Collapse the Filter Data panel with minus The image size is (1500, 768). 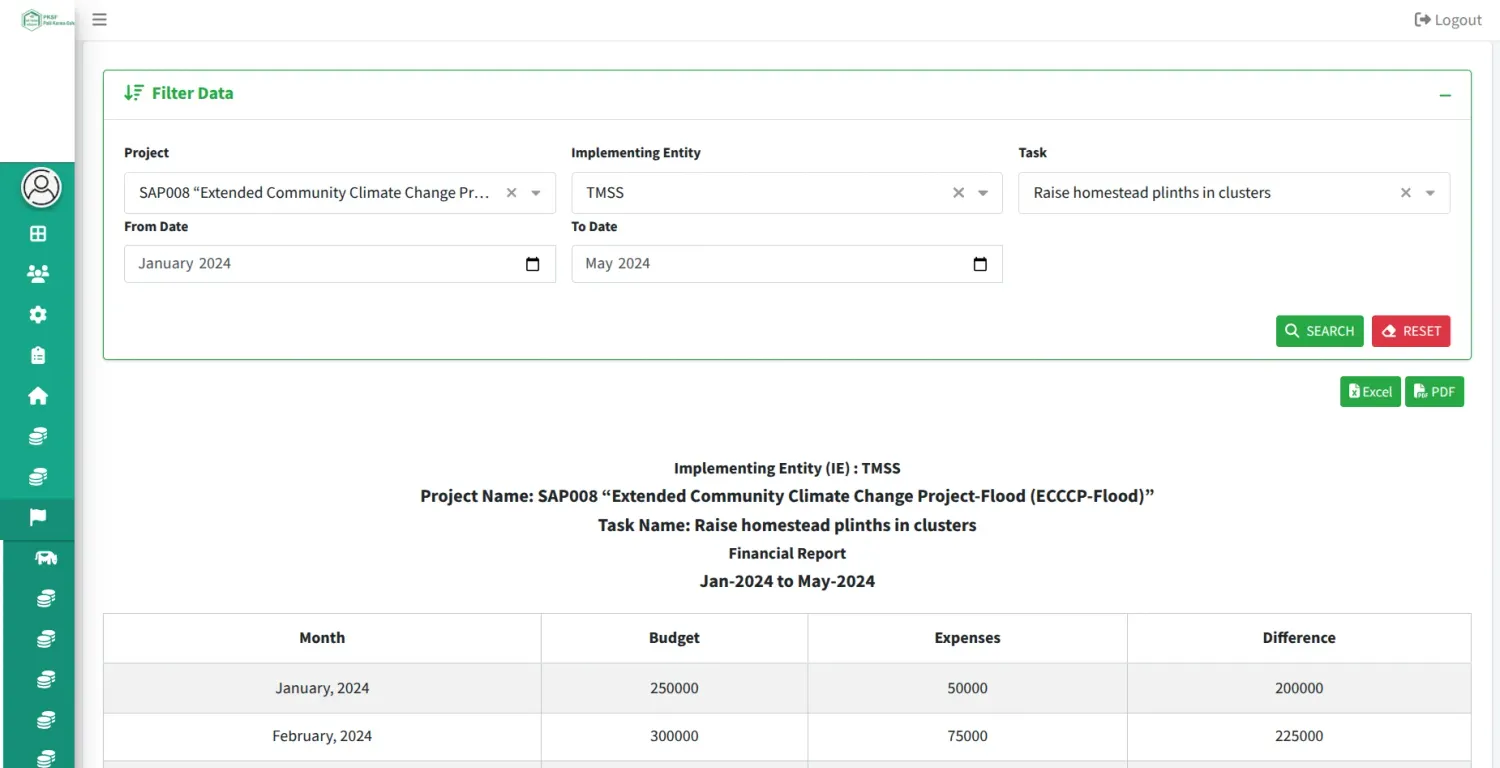coord(1445,95)
